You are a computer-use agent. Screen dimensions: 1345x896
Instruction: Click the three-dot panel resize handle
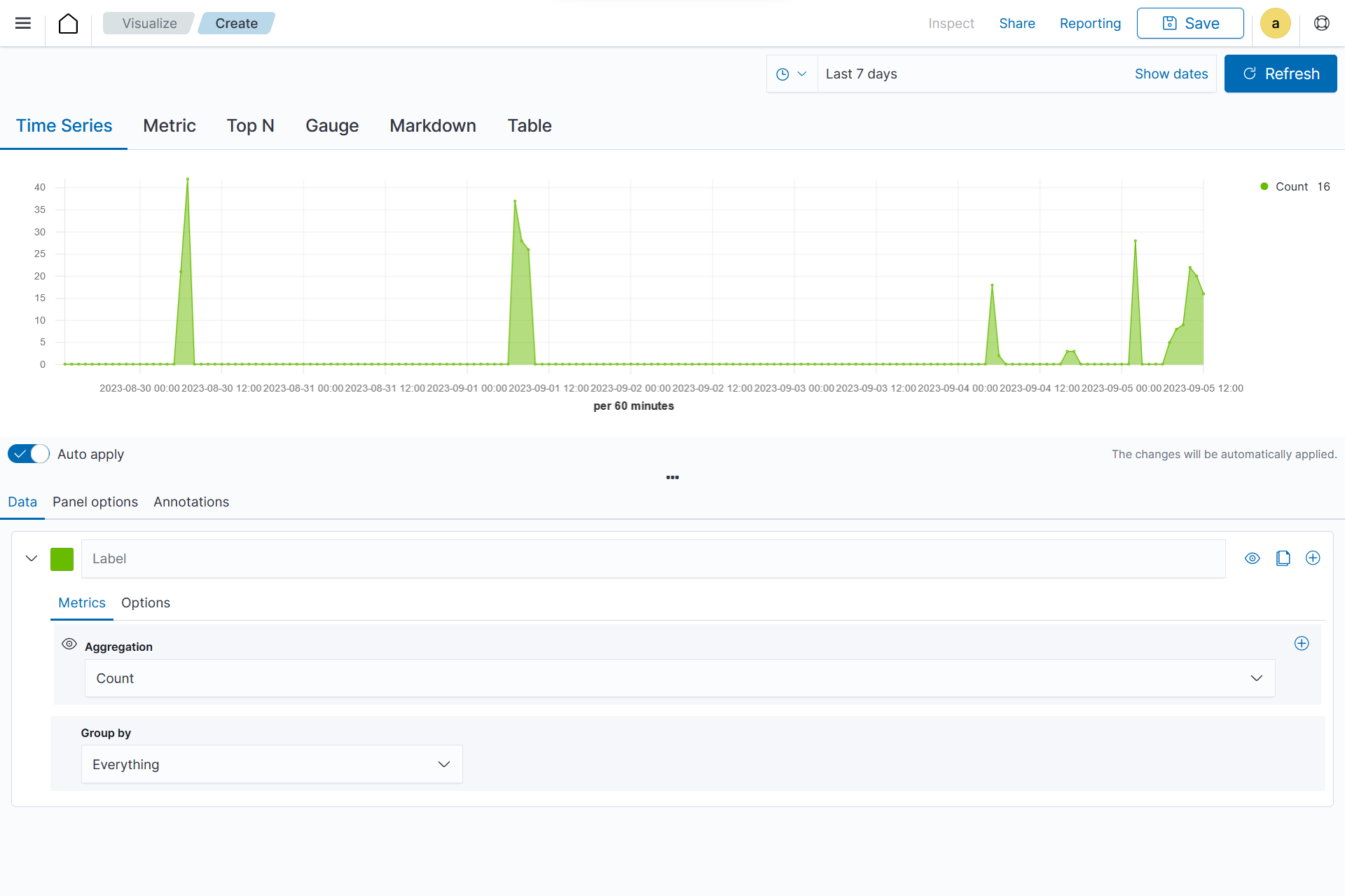pos(672,477)
